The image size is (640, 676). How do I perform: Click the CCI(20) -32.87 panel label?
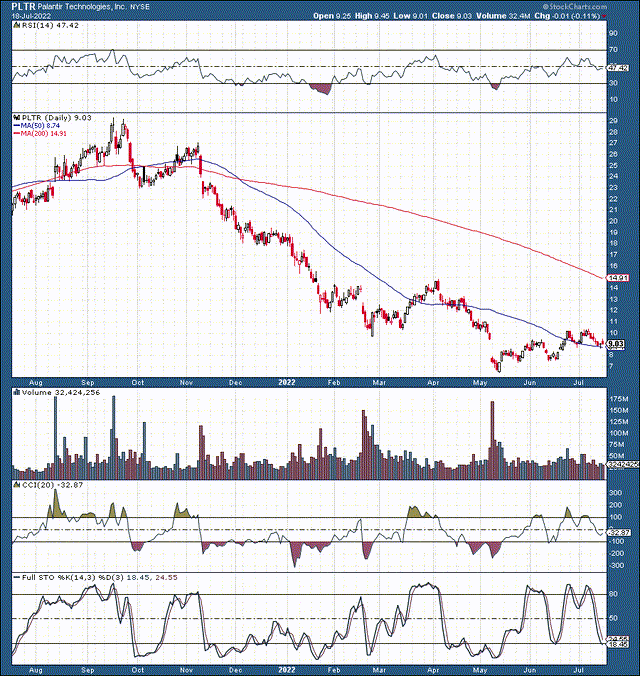point(52,485)
